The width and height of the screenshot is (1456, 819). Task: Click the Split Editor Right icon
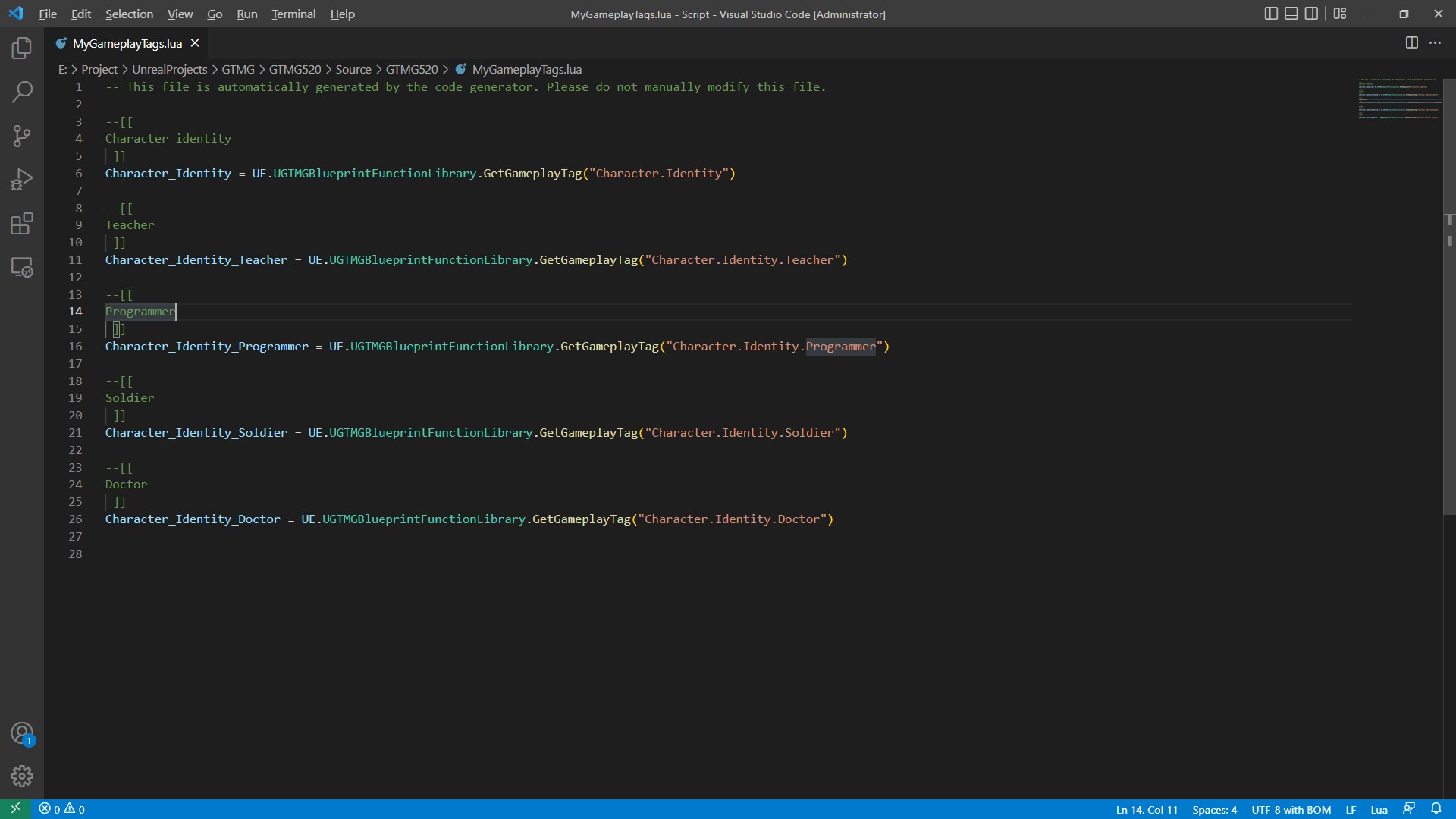tap(1411, 43)
